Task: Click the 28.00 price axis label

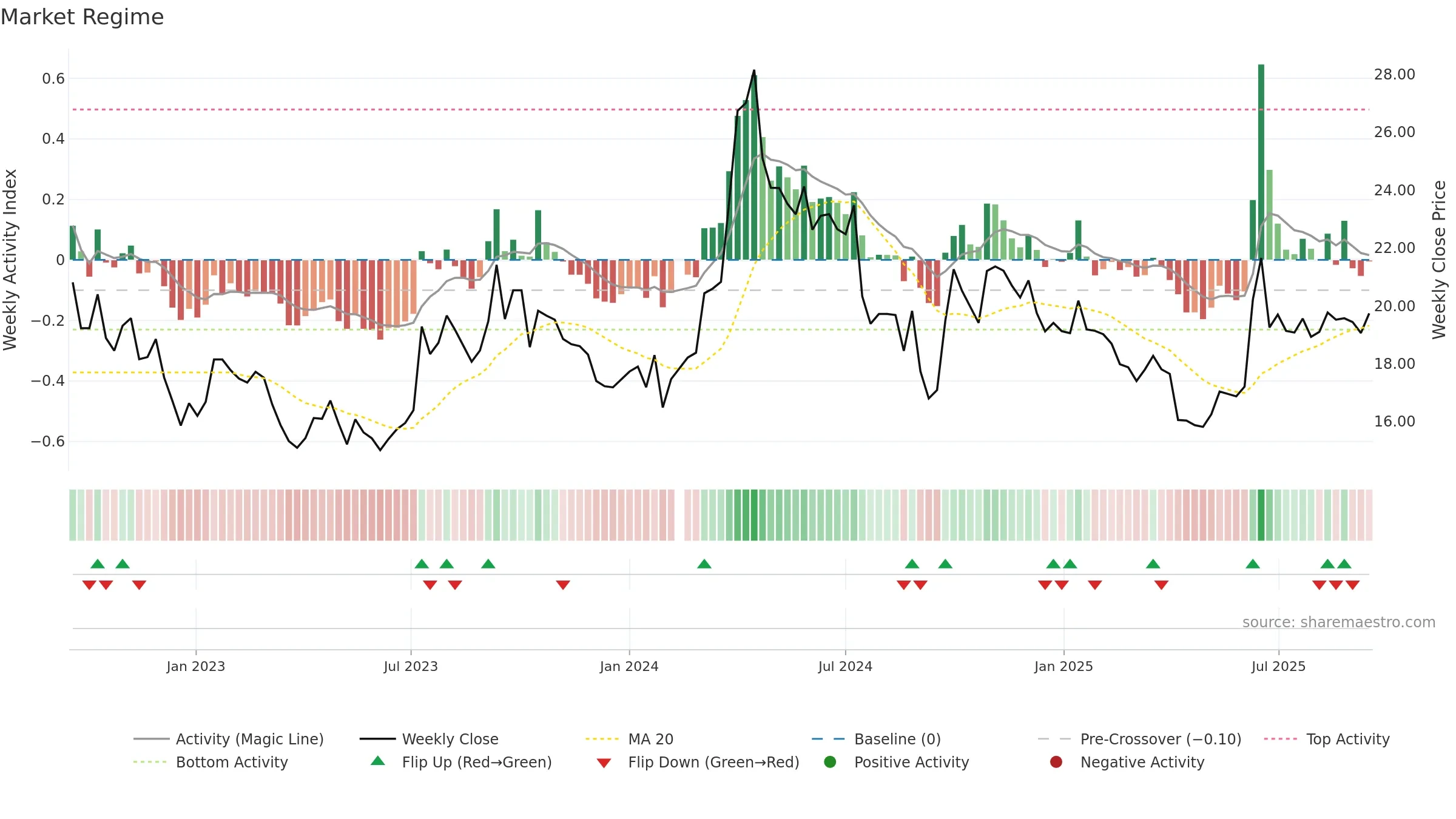Action: click(x=1395, y=75)
